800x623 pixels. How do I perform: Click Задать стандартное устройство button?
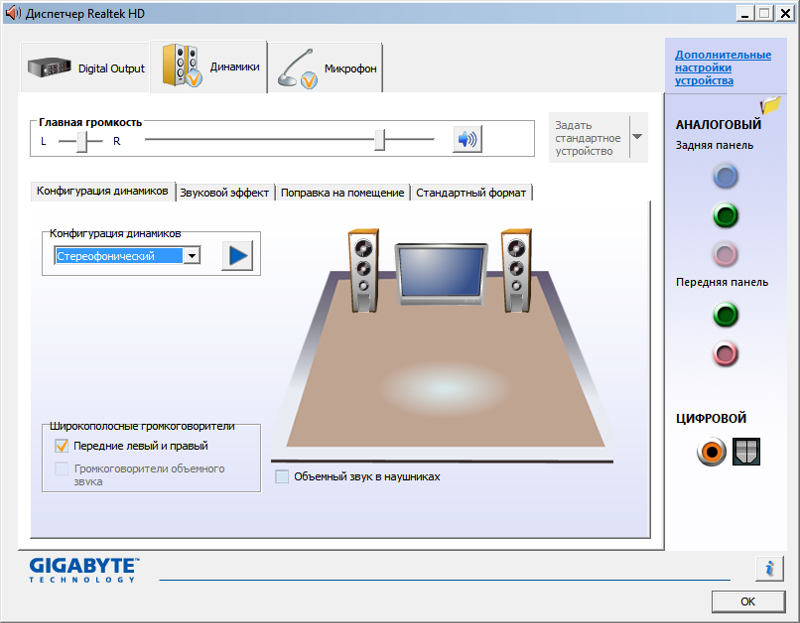(588, 138)
